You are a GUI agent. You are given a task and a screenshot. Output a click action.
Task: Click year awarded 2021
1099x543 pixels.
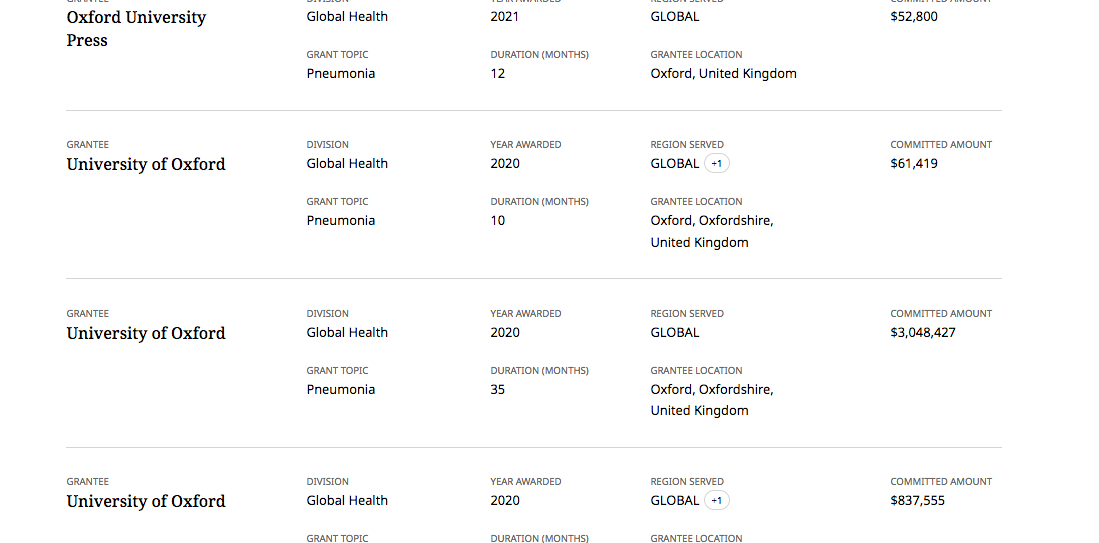pyautogui.click(x=505, y=16)
